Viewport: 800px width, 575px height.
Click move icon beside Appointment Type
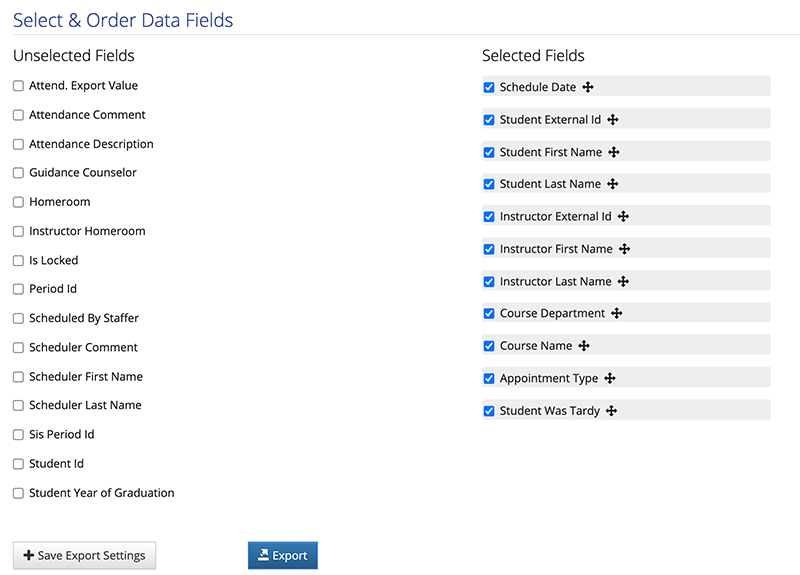pos(610,378)
